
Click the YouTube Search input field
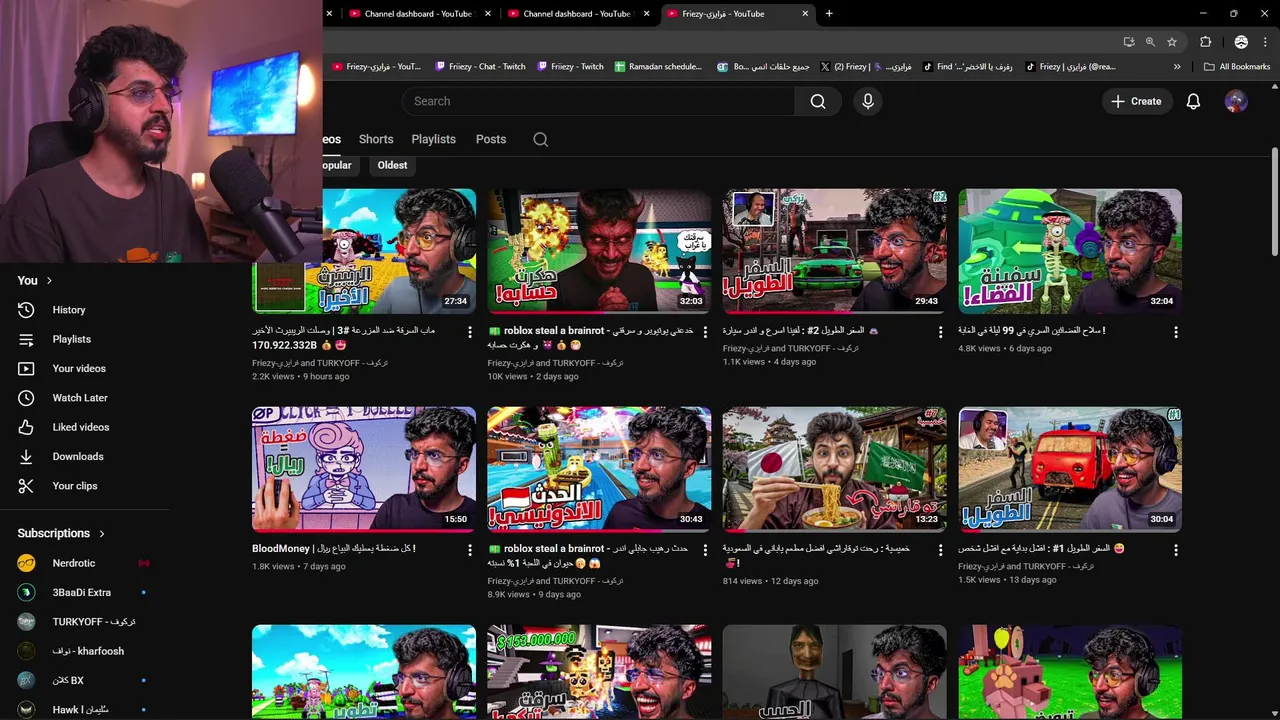point(598,101)
